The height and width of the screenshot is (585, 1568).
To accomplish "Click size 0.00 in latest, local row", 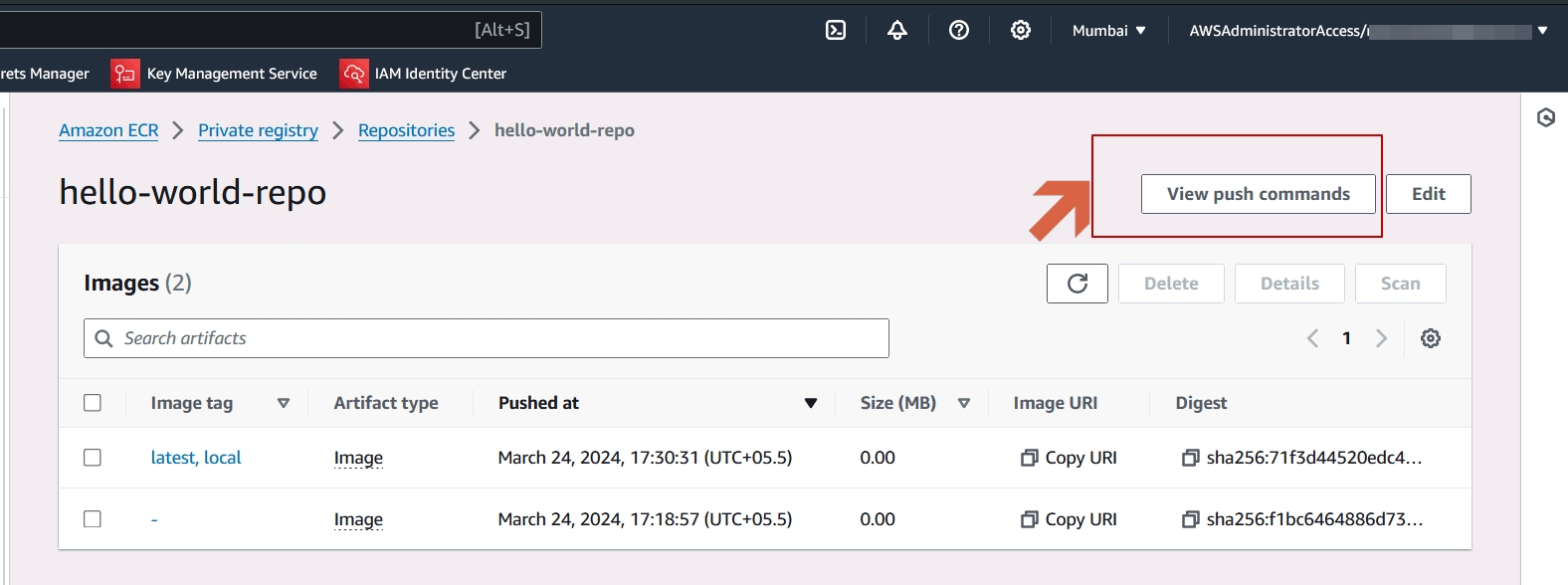I will click(878, 458).
